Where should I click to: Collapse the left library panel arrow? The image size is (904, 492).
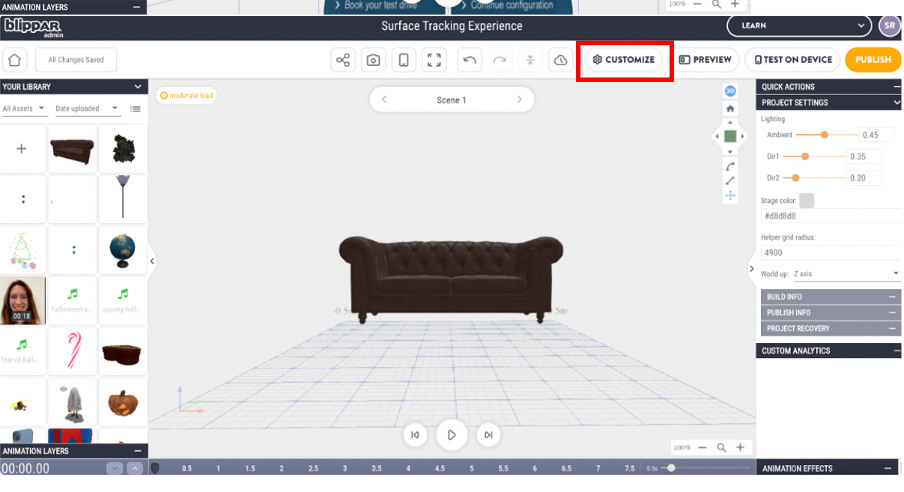click(152, 261)
